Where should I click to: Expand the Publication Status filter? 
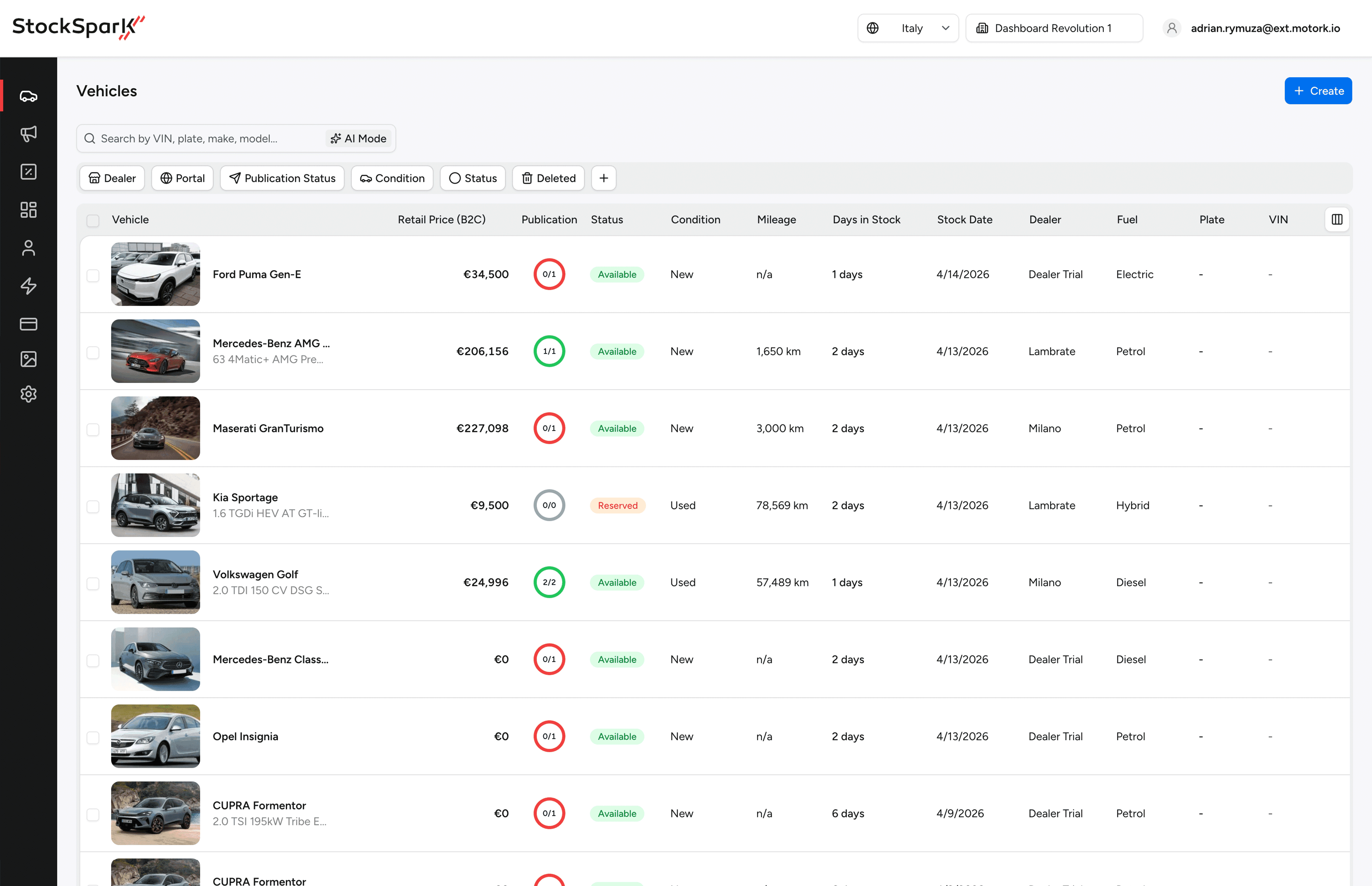click(282, 178)
